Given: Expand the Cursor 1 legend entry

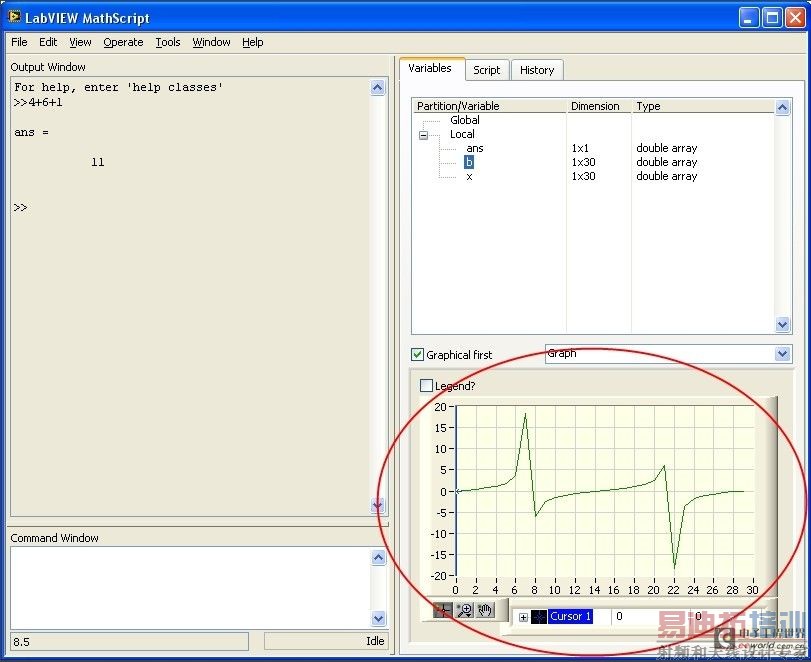Looking at the screenshot, I should (x=523, y=617).
